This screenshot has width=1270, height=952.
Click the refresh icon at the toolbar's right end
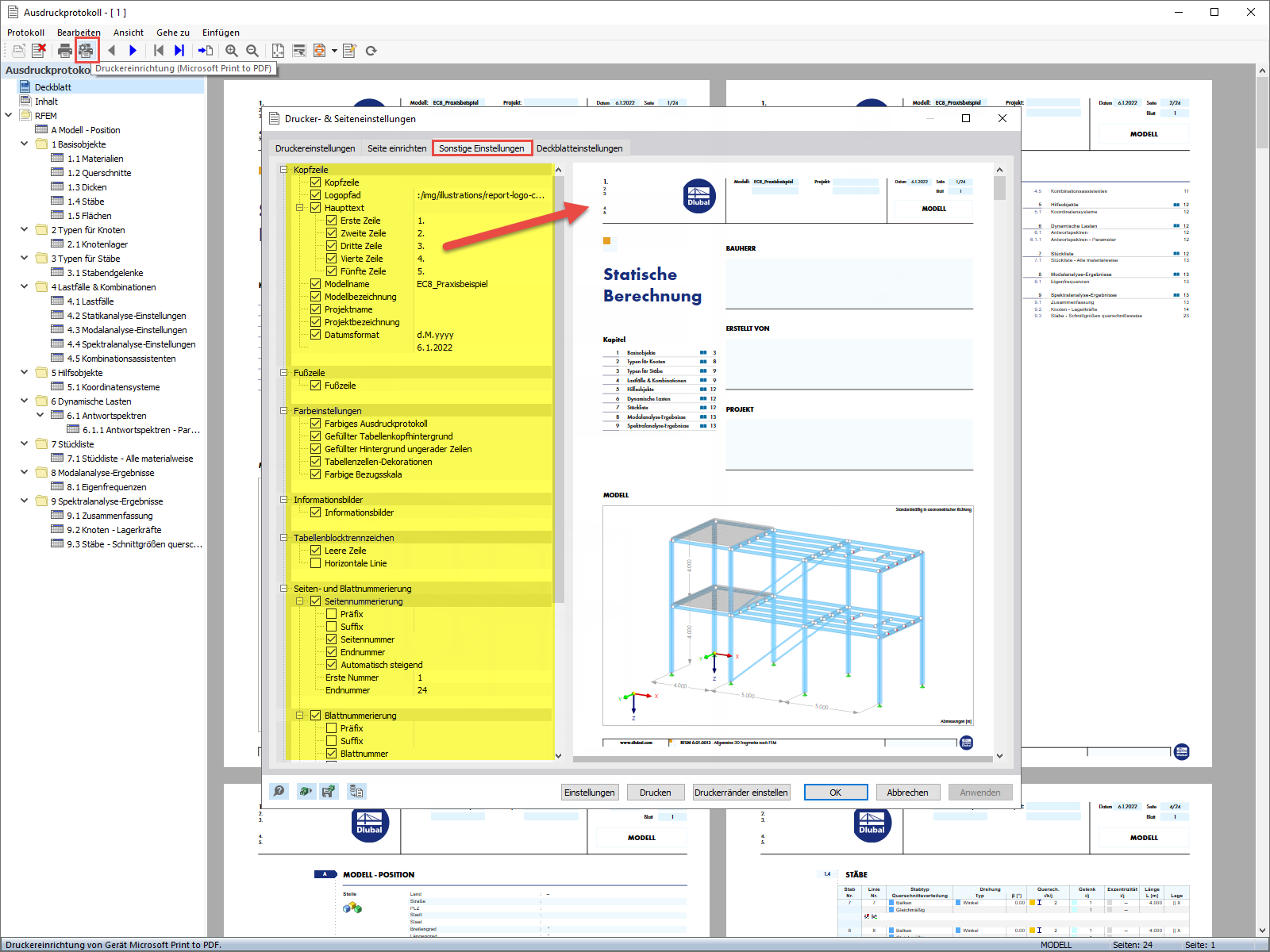coord(371,50)
